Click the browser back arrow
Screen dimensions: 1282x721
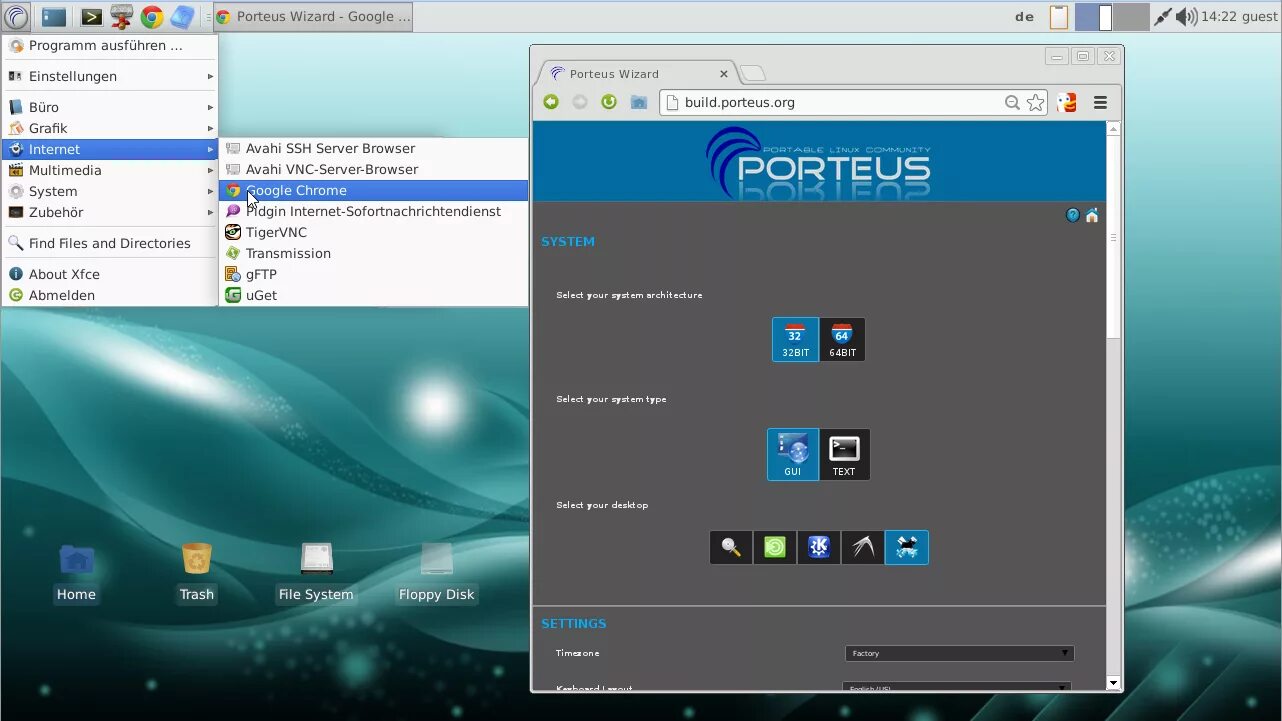[x=551, y=102]
